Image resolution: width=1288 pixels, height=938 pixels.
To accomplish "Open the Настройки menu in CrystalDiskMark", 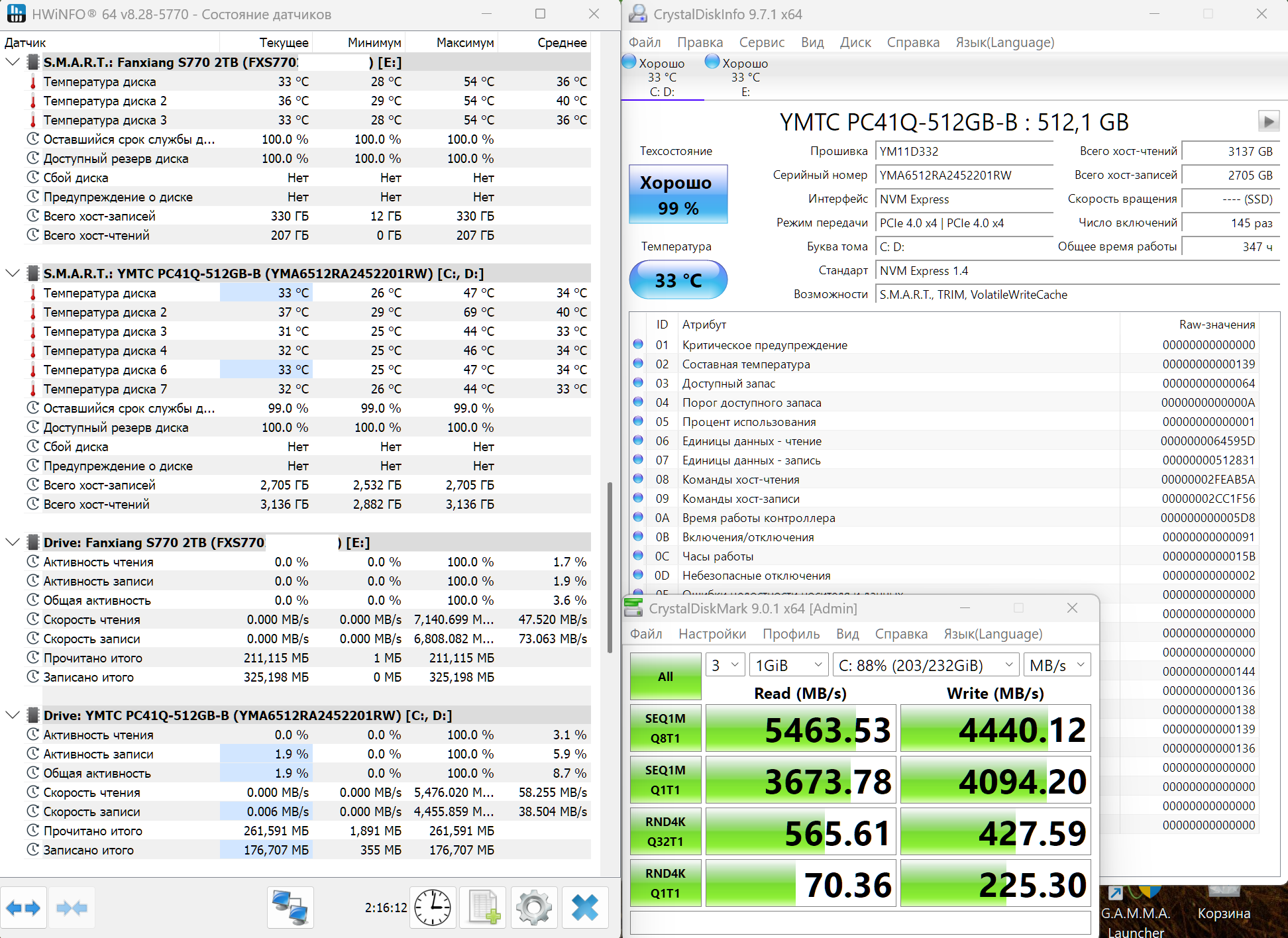I will 712,634.
